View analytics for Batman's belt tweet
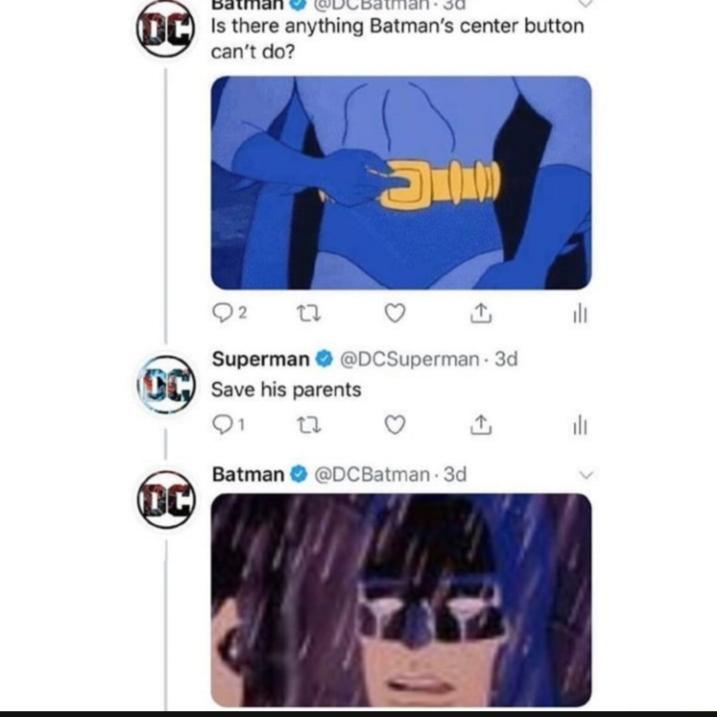Screen dimensions: 717x717 (x=580, y=314)
